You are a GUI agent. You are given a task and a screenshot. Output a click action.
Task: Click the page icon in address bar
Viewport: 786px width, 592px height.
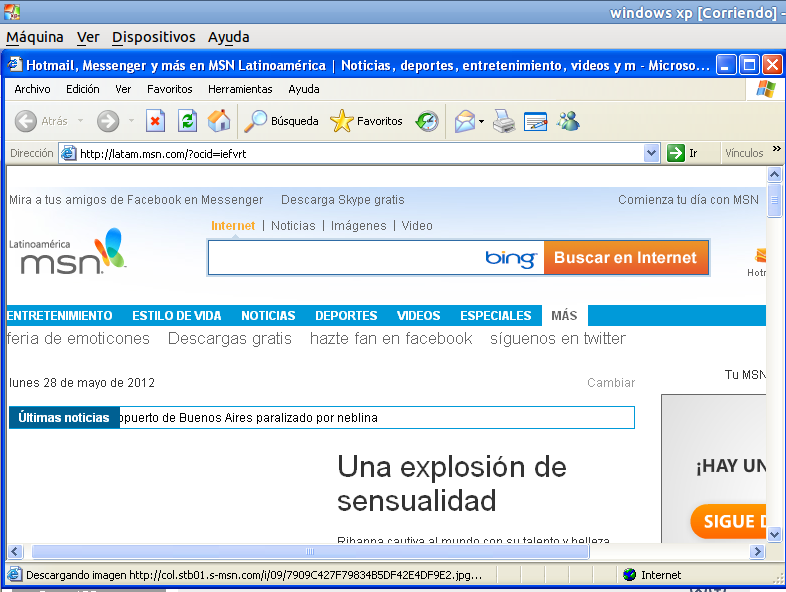click(68, 153)
